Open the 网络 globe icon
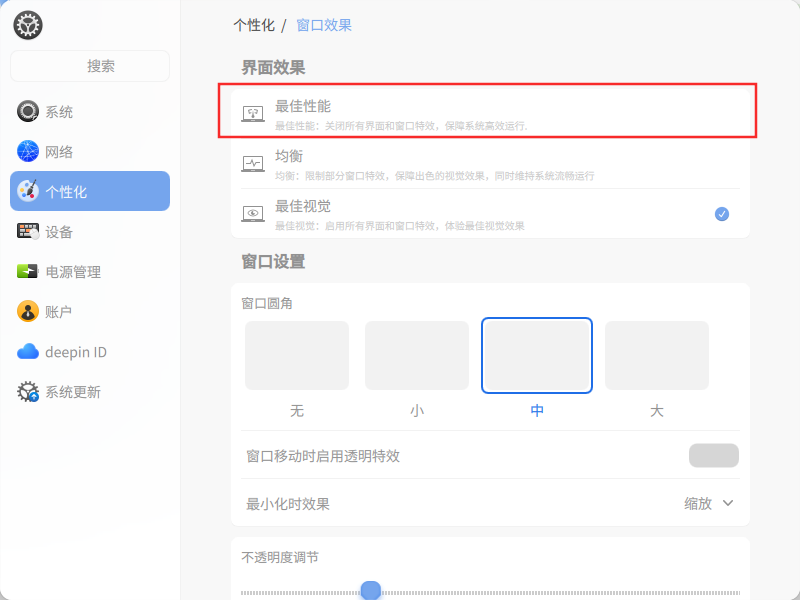Screen dimensions: 800x600 (x=28, y=151)
